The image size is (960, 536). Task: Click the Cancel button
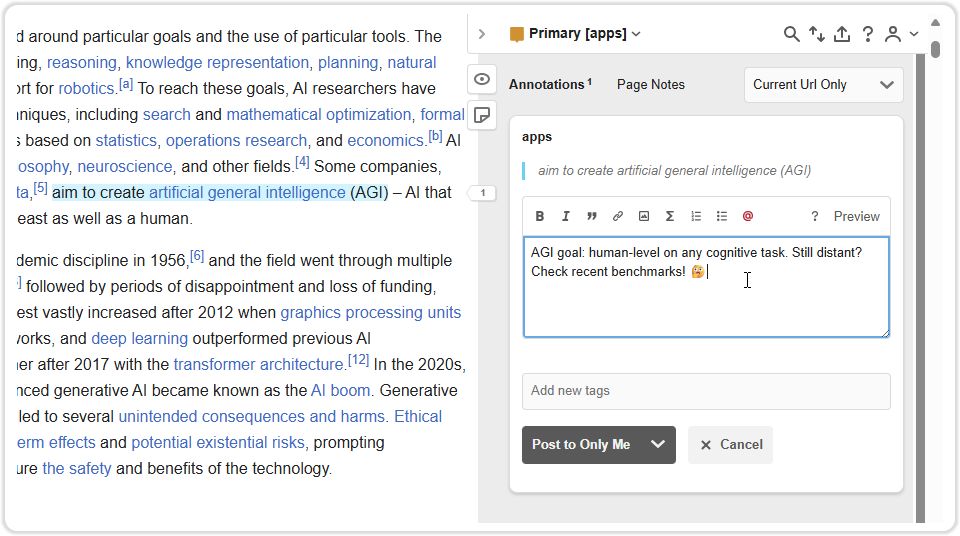click(x=730, y=445)
